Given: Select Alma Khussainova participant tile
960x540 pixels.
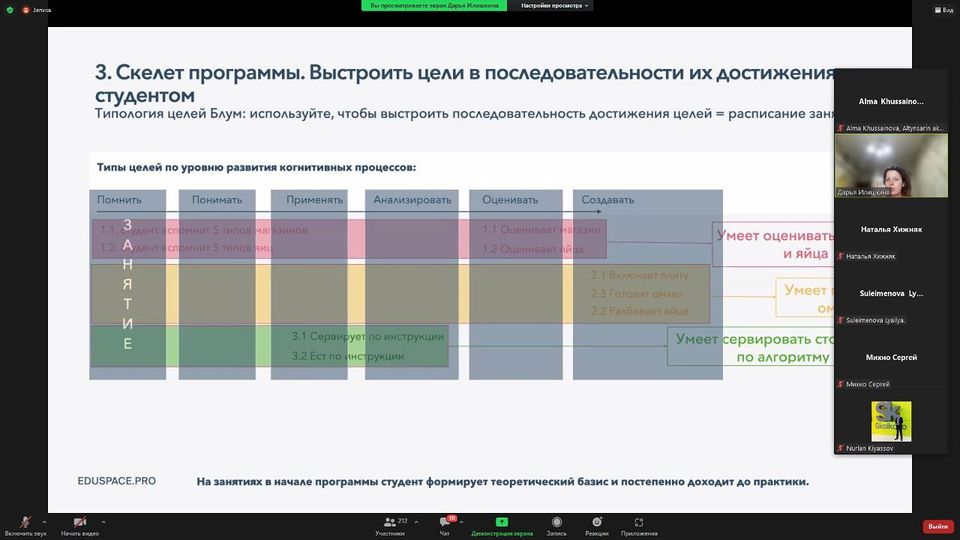Looking at the screenshot, I should coord(891,101).
